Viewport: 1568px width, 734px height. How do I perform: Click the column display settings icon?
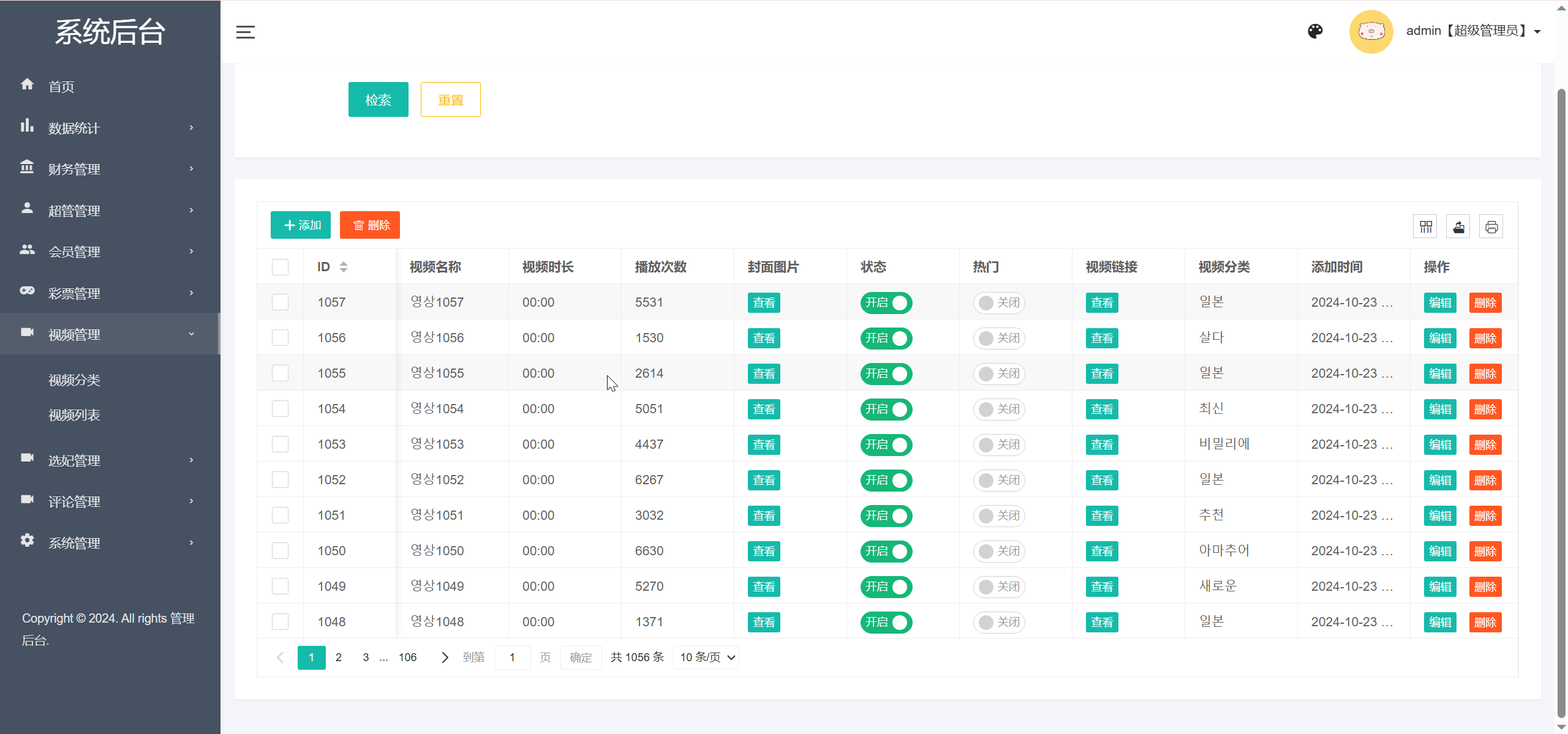click(x=1425, y=226)
